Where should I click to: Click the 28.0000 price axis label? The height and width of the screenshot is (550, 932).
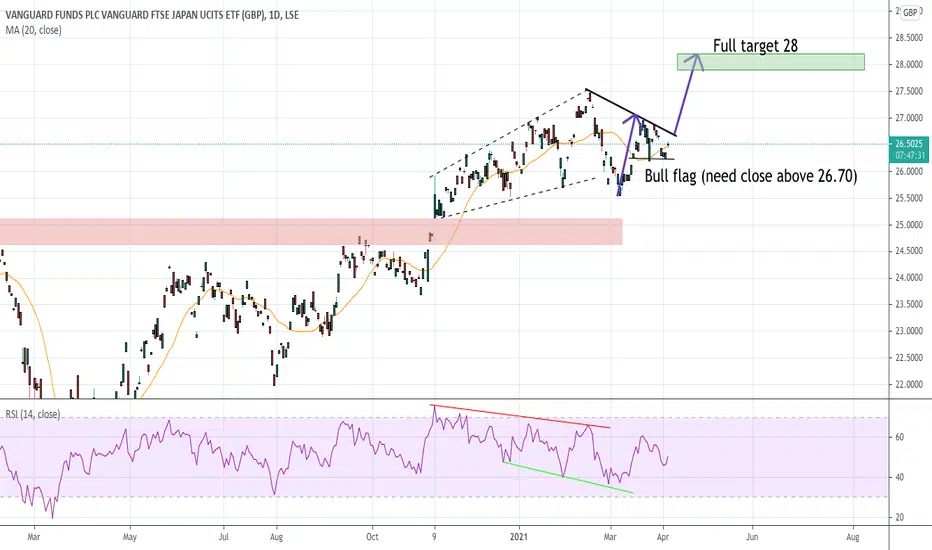point(909,64)
